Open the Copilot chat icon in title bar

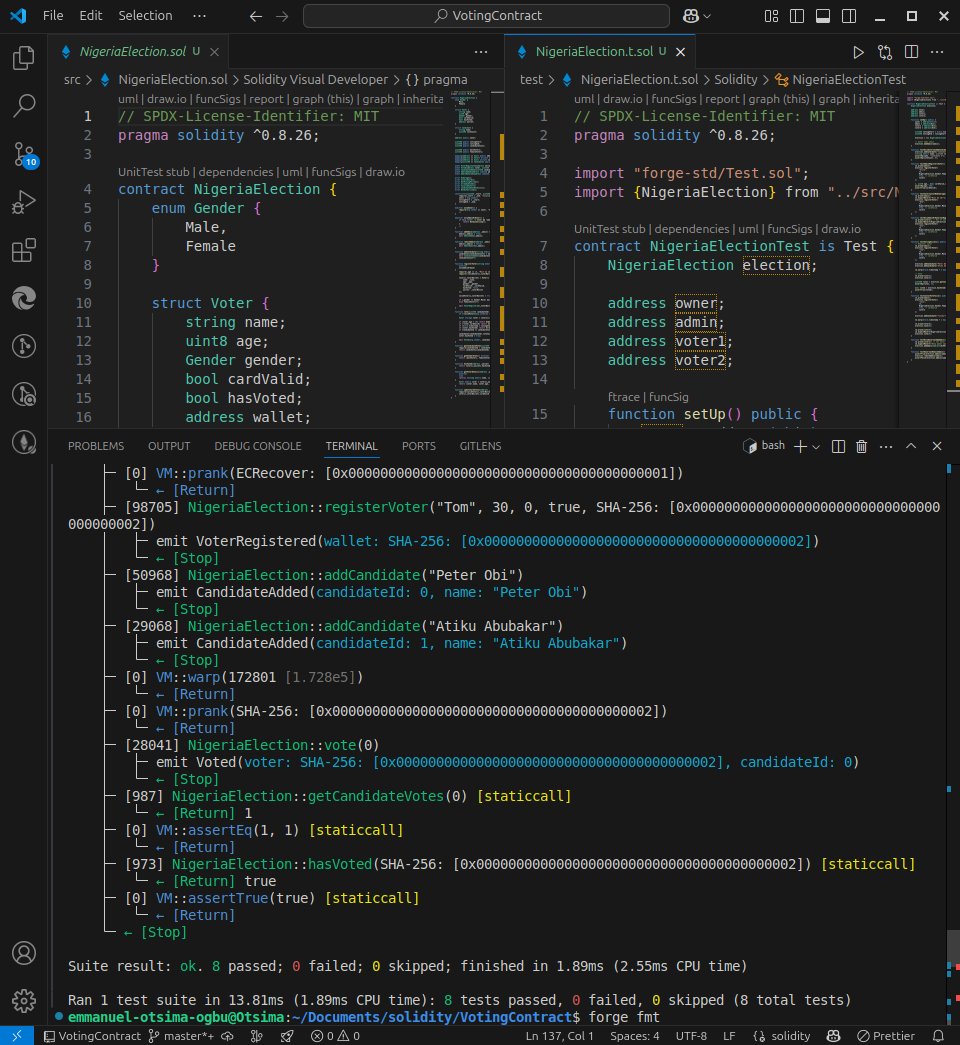(691, 15)
